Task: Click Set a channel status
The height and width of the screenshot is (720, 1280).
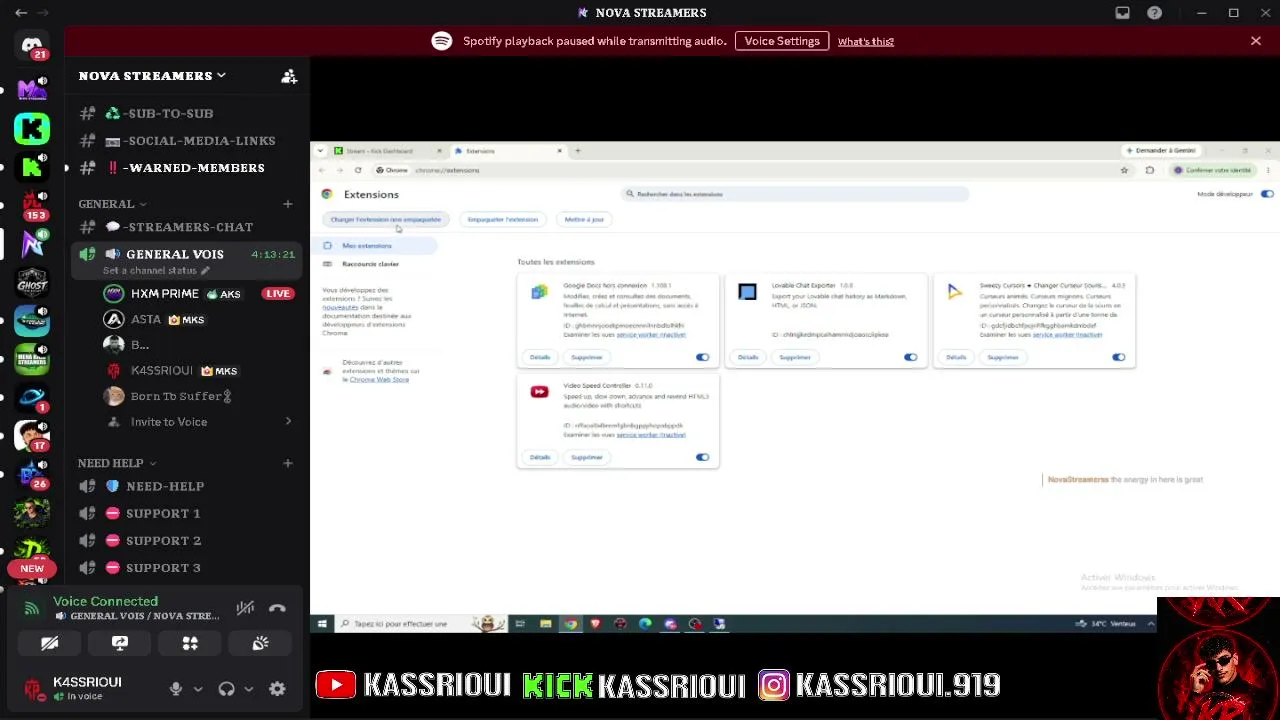Action: pos(156,271)
